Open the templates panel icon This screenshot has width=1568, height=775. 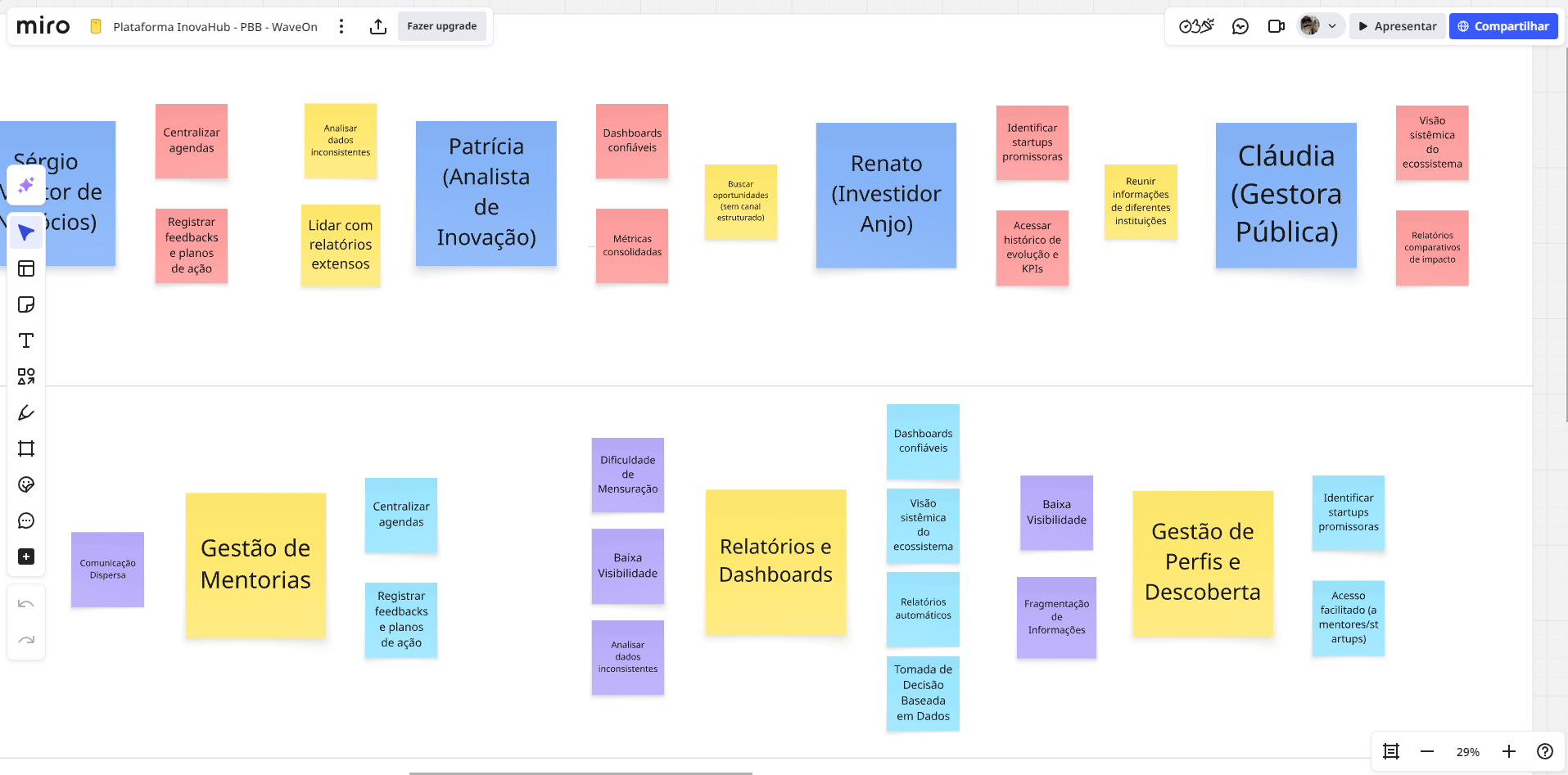point(26,268)
